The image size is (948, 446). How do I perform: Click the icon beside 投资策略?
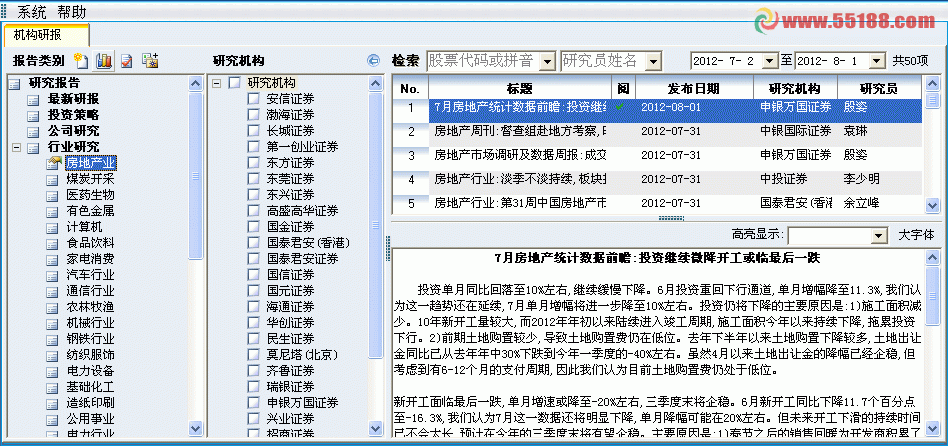pyautogui.click(x=33, y=115)
